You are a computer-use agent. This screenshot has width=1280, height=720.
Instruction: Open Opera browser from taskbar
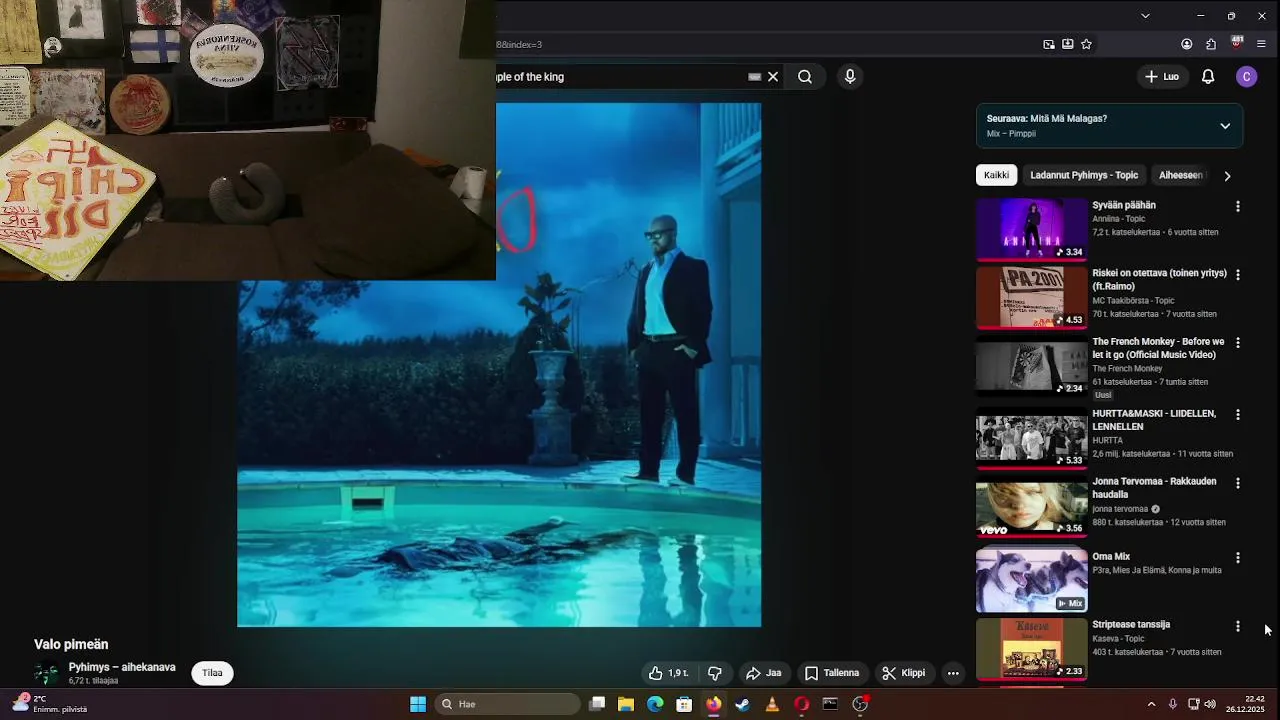[x=801, y=704]
